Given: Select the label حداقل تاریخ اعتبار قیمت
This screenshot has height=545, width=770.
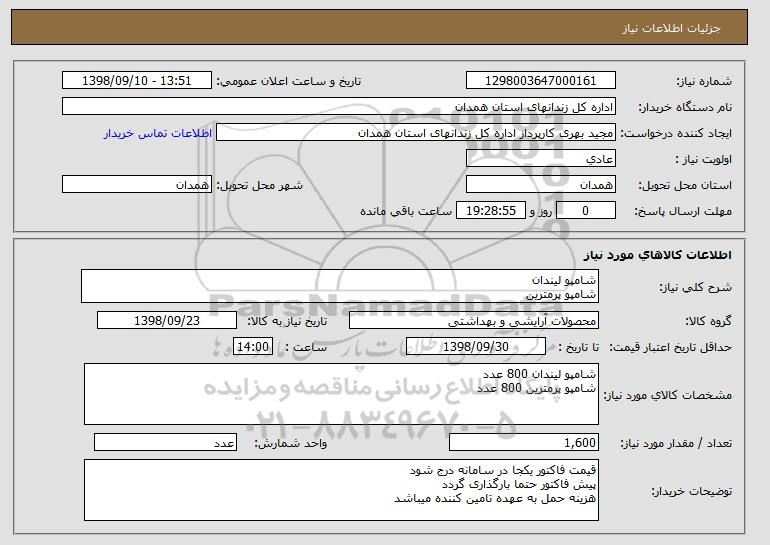Looking at the screenshot, I should [670, 347].
